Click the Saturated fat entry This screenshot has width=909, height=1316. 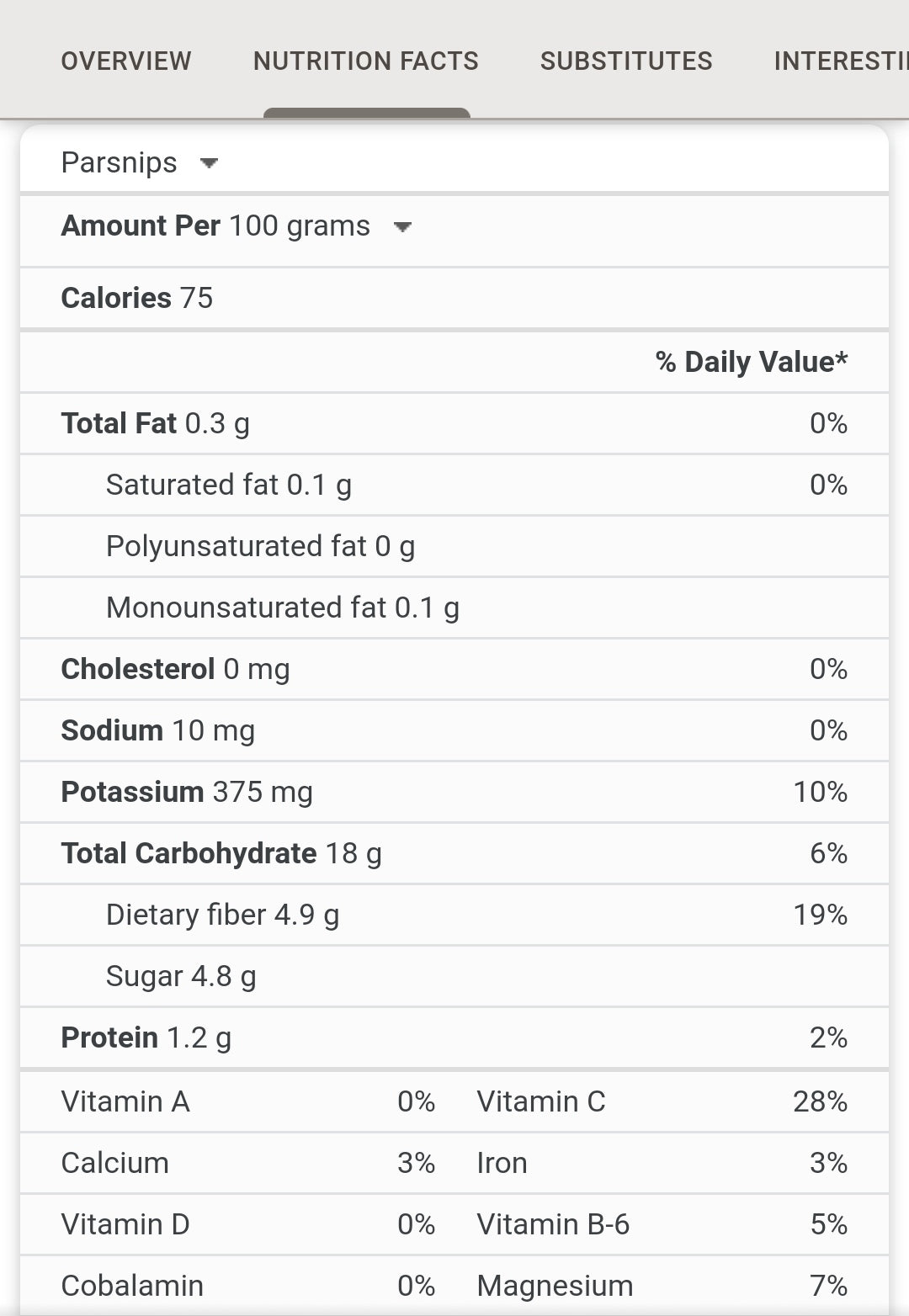pos(229,485)
